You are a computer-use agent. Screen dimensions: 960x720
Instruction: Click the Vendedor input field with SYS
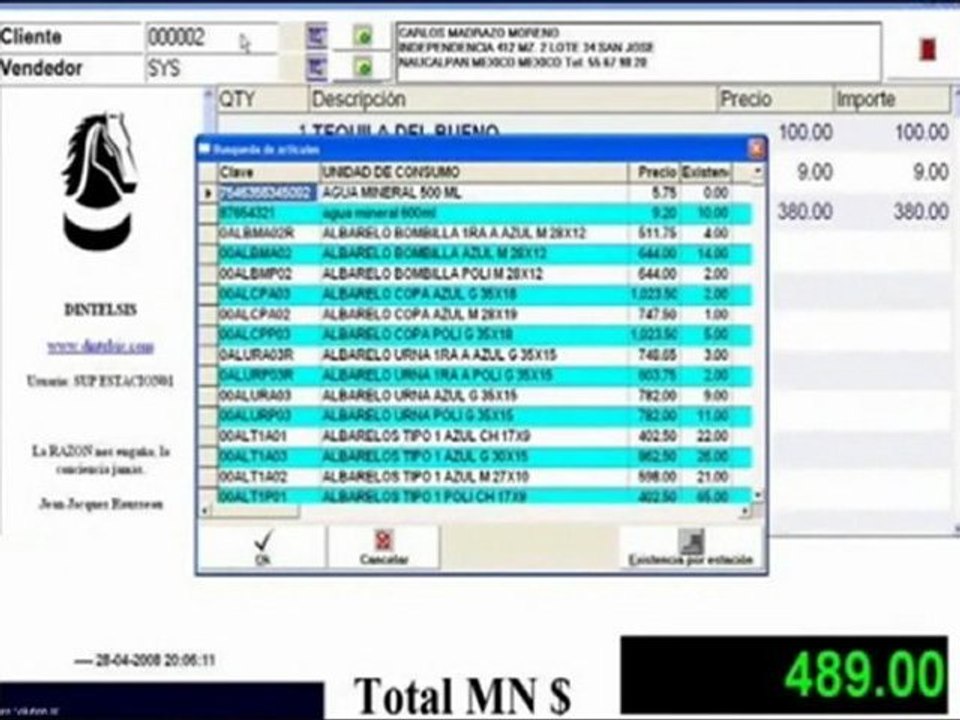coord(211,68)
